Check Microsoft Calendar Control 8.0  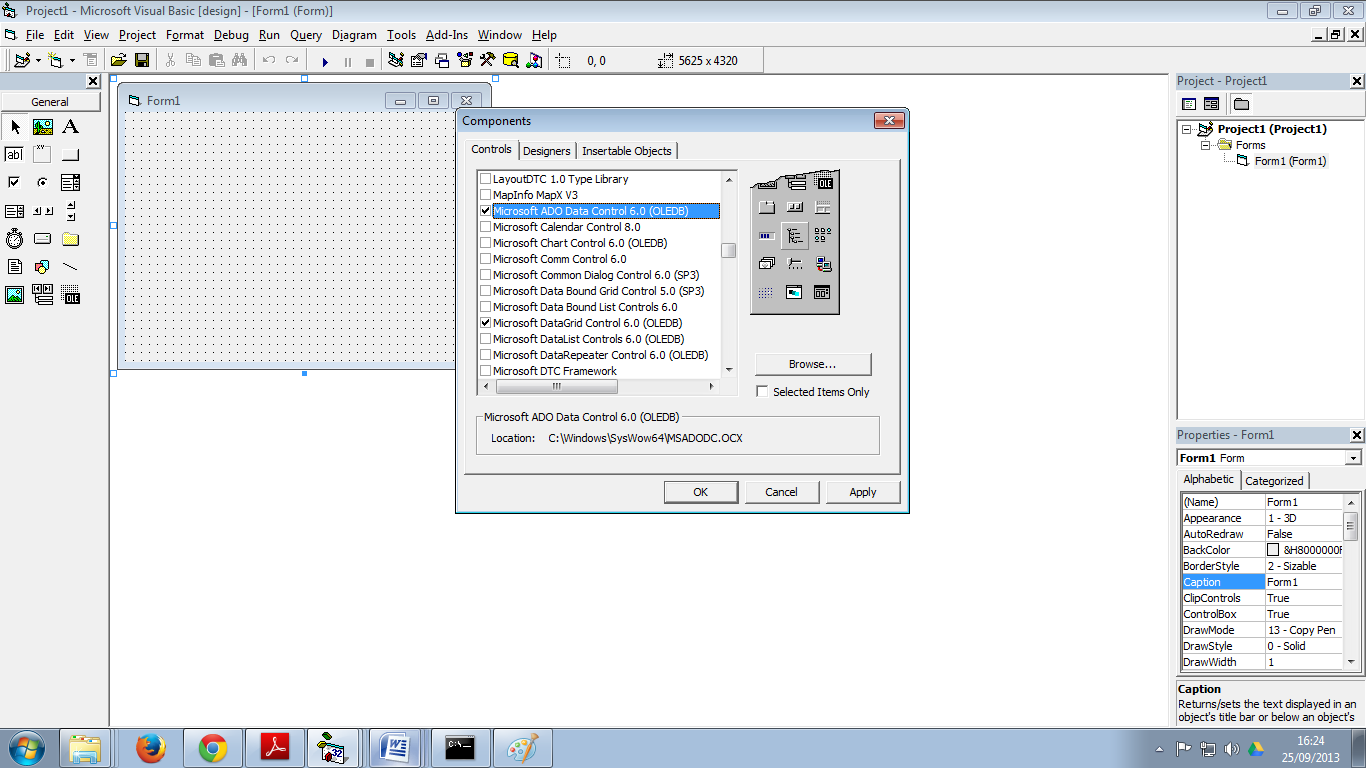486,227
